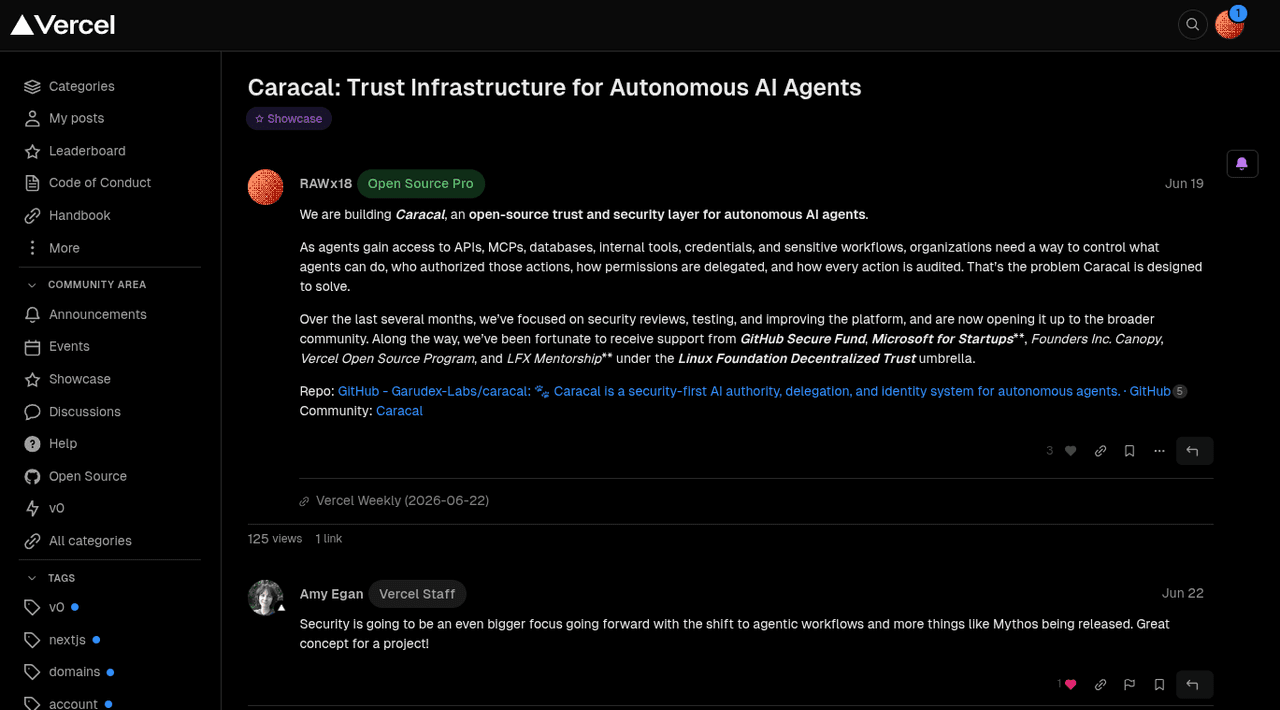Viewport: 1280px width, 710px height.
Task: Click the Jun 22 post date
Action: 1183,594
